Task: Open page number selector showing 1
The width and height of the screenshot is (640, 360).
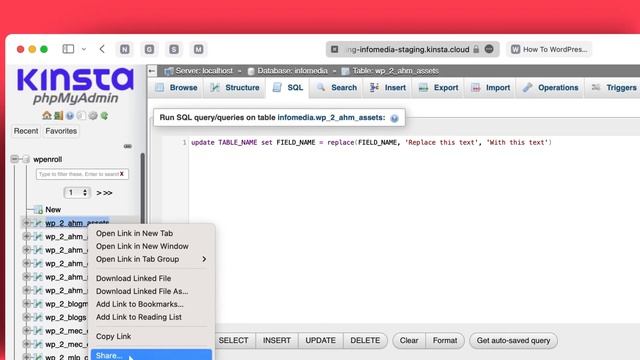Action: coord(77,193)
